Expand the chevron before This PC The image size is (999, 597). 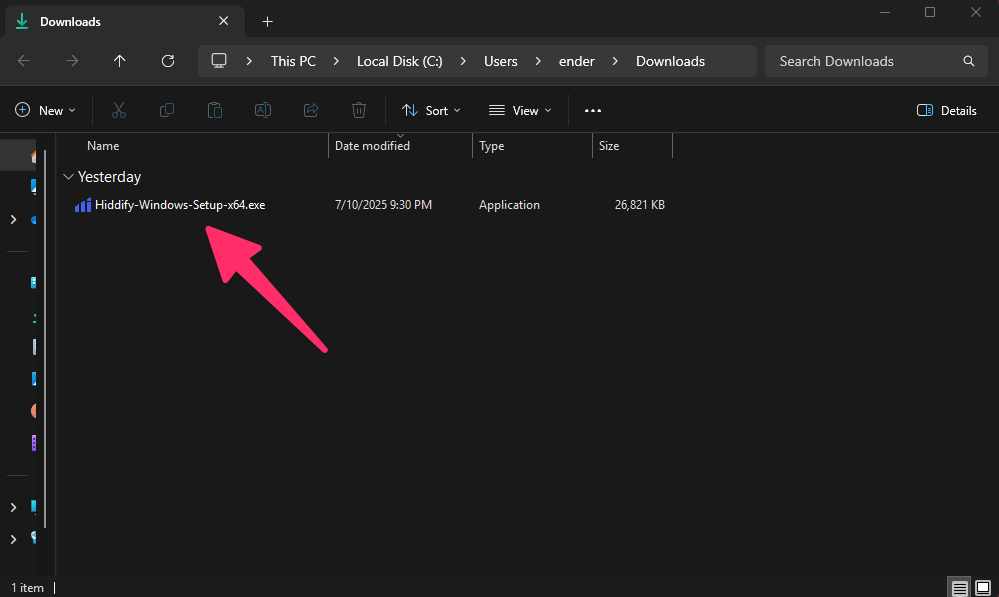248,61
